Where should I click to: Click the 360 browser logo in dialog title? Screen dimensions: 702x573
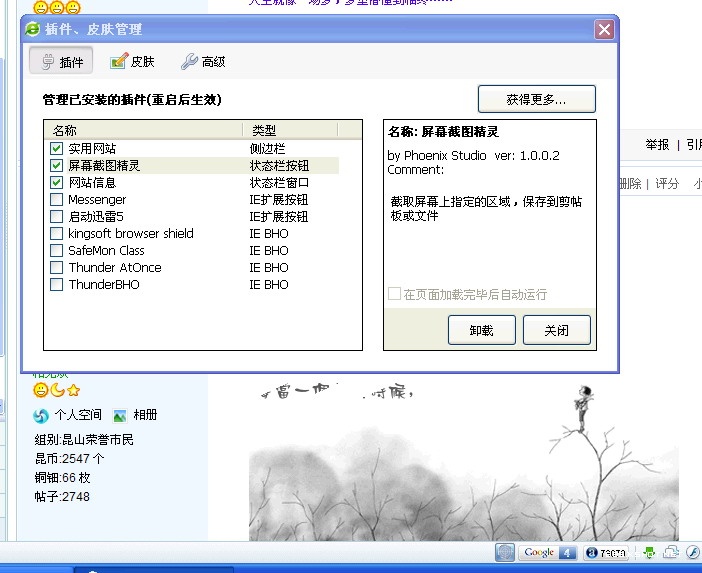[33, 29]
